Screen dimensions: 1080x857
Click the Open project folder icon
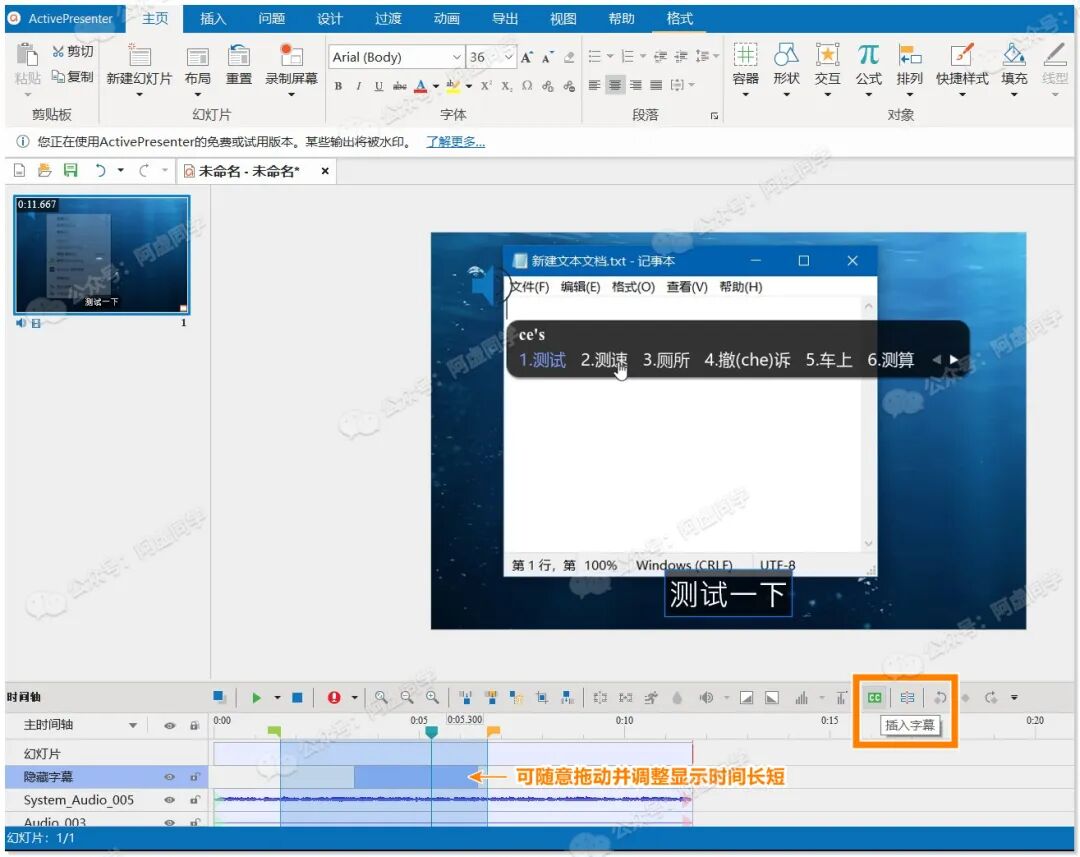(45, 170)
